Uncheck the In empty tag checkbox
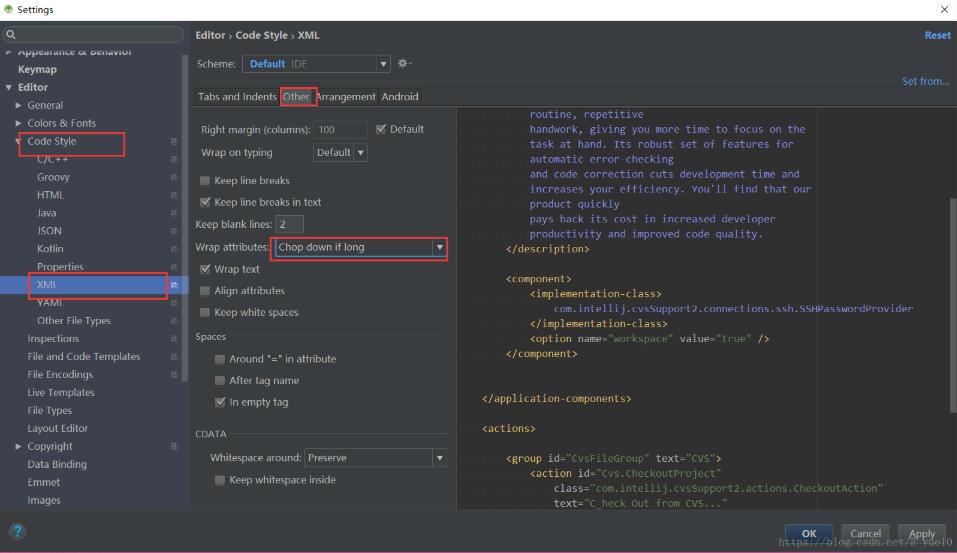The height and width of the screenshot is (553, 957). pyautogui.click(x=220, y=402)
